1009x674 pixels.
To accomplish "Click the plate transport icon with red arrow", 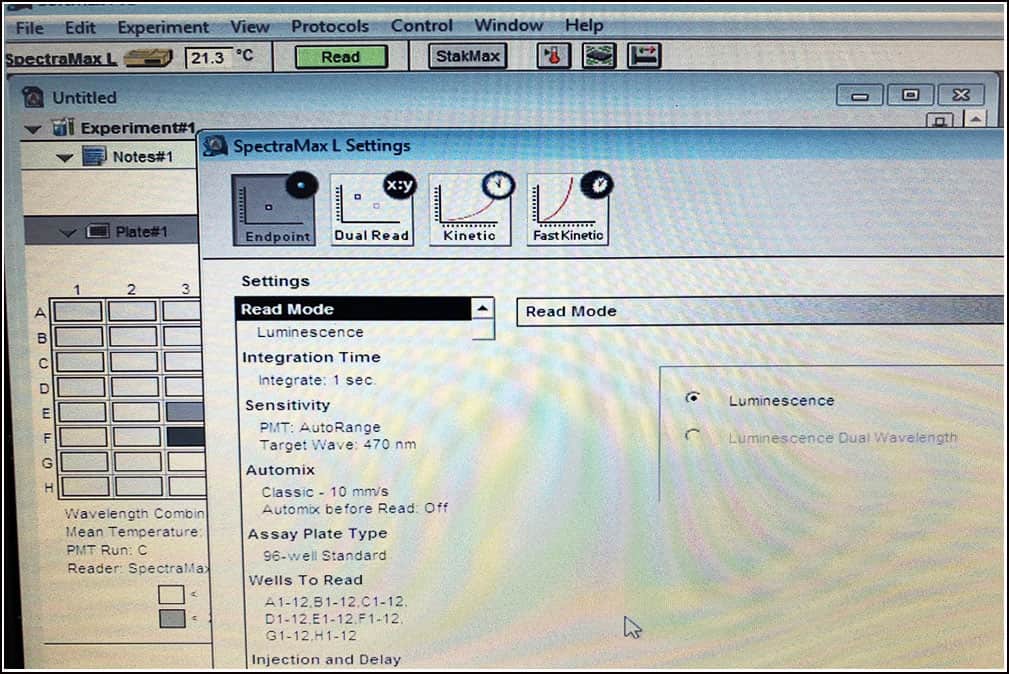I will coord(644,56).
